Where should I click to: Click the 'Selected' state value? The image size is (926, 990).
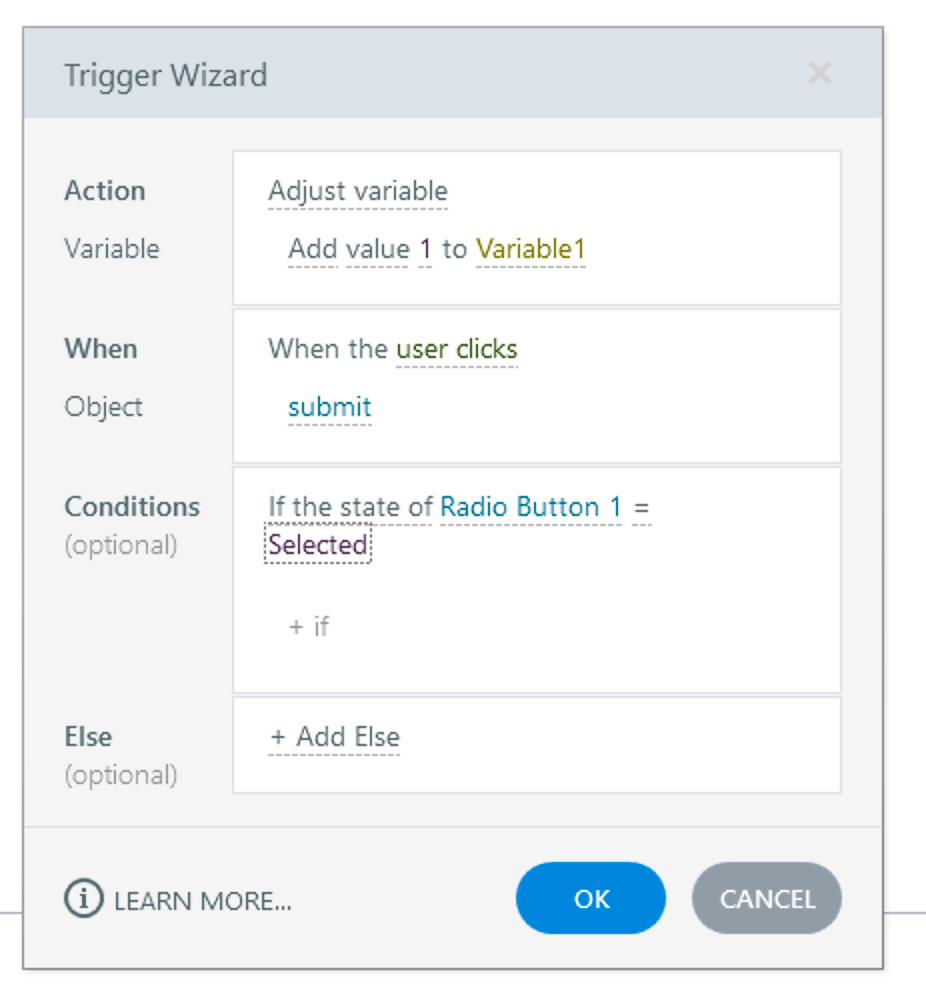318,545
